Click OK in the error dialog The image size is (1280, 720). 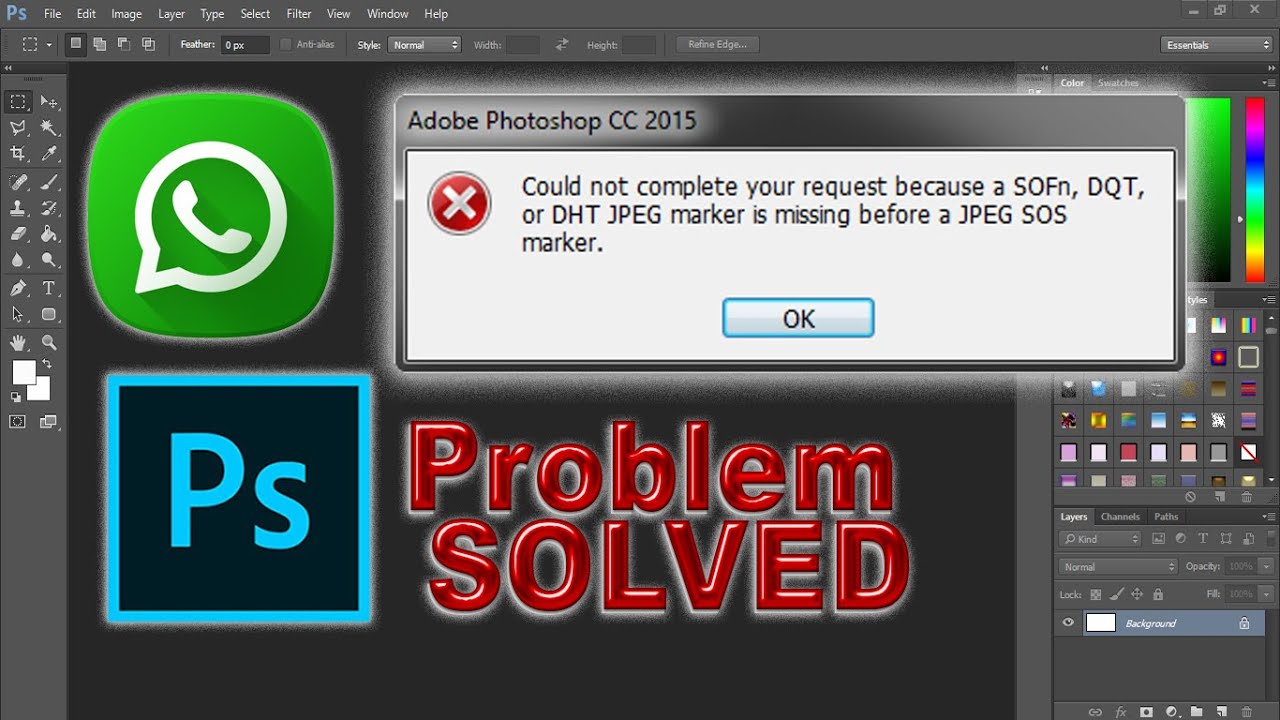[x=798, y=318]
